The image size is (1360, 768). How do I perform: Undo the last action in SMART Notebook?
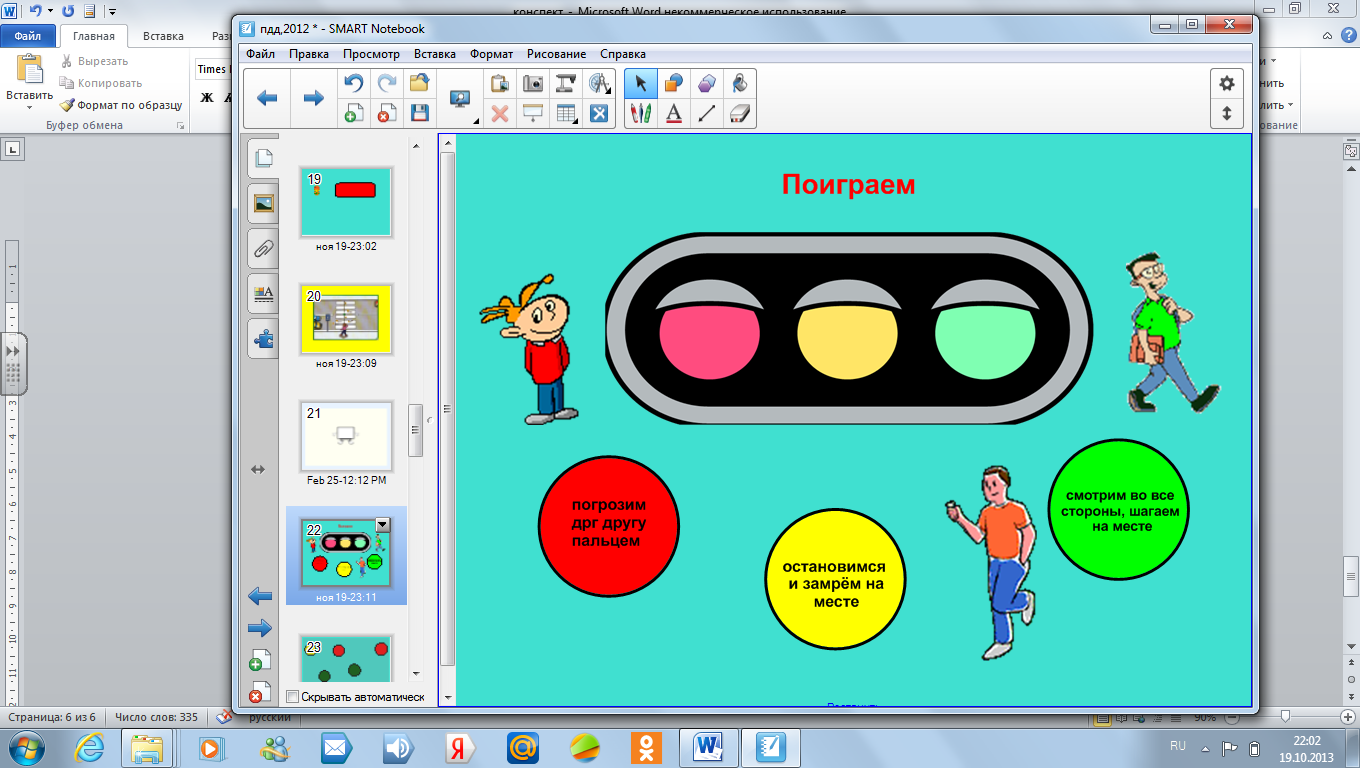(353, 84)
